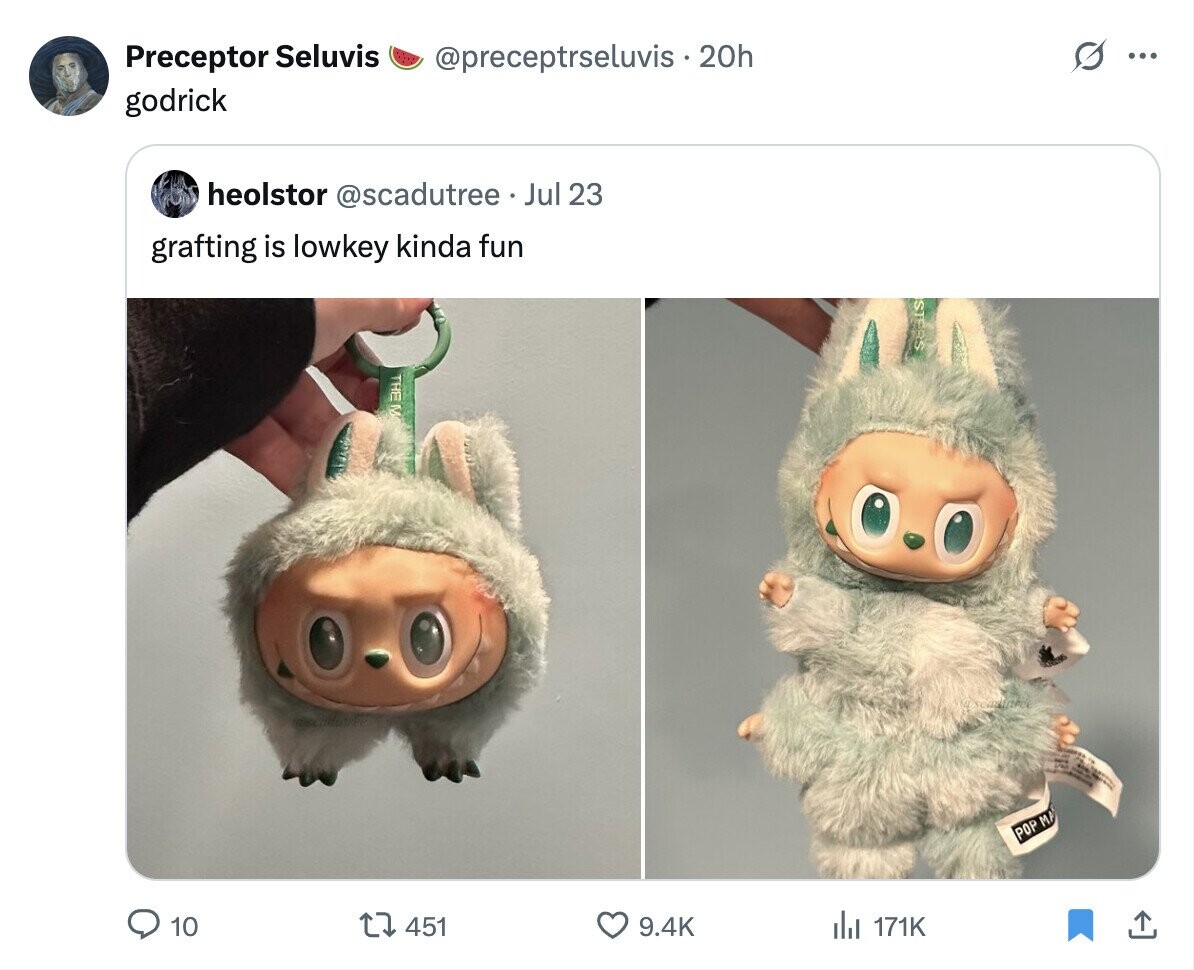1194x970 pixels.
Task: Like the tweet with heart icon
Action: pos(611,926)
